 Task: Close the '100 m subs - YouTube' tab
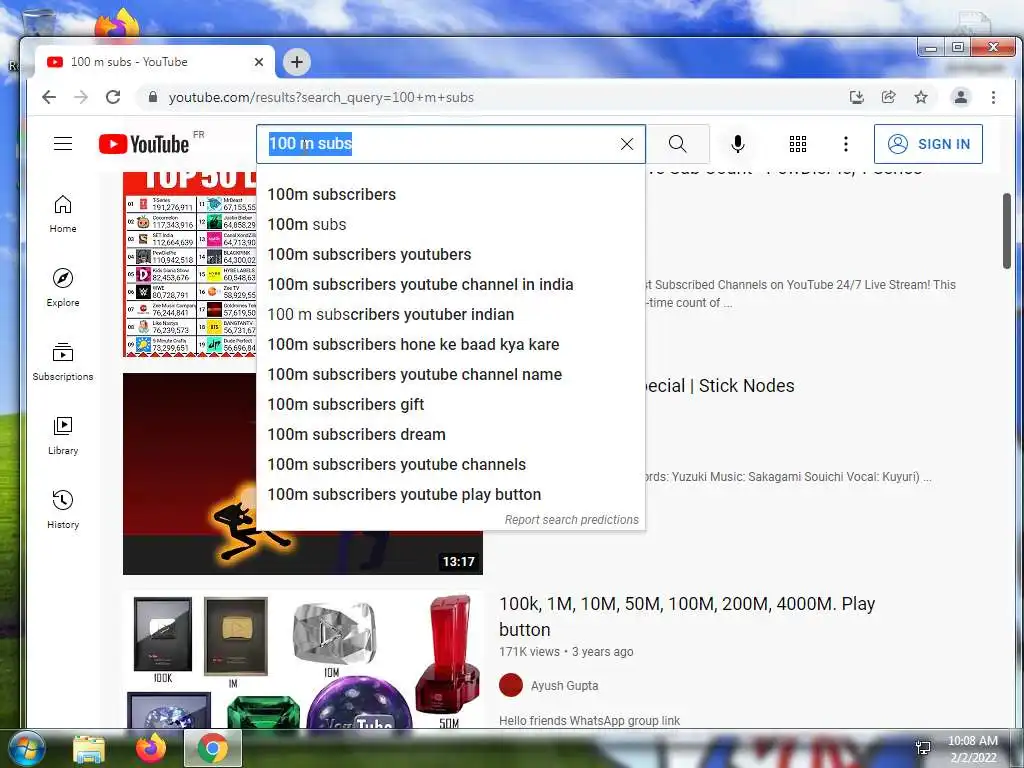pos(259,62)
